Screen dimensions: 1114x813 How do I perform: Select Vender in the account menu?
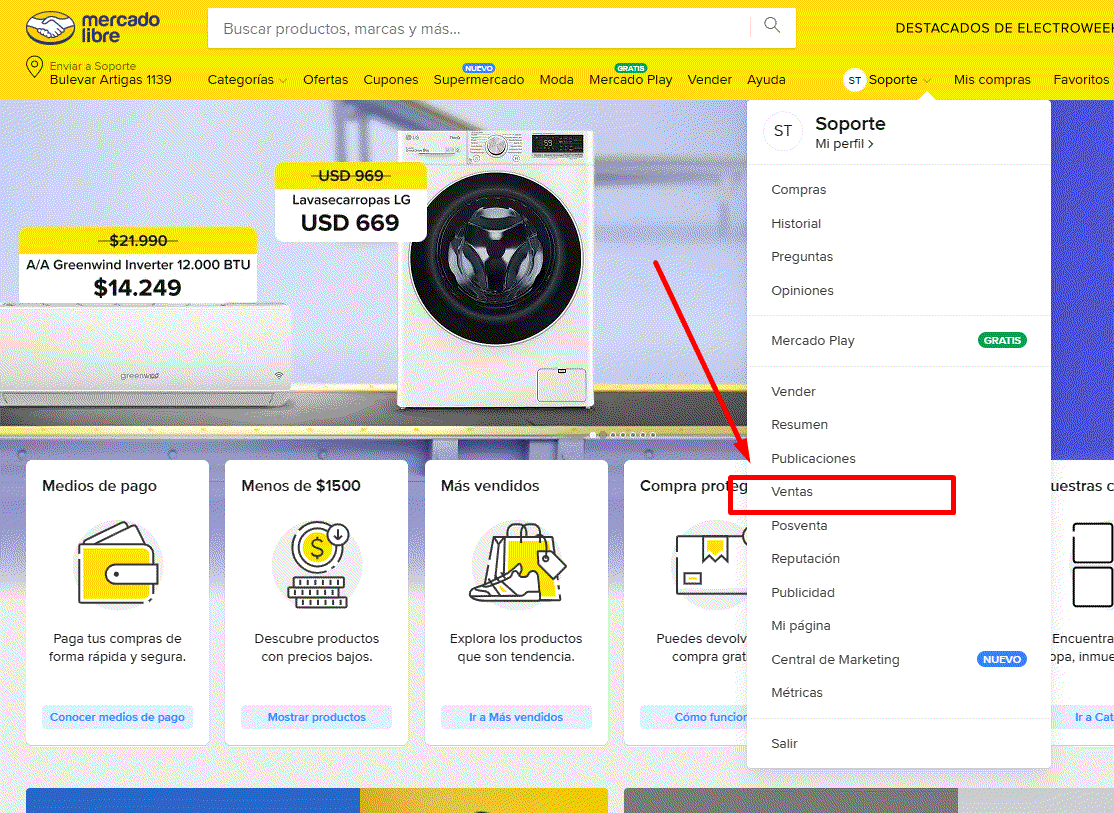click(794, 392)
